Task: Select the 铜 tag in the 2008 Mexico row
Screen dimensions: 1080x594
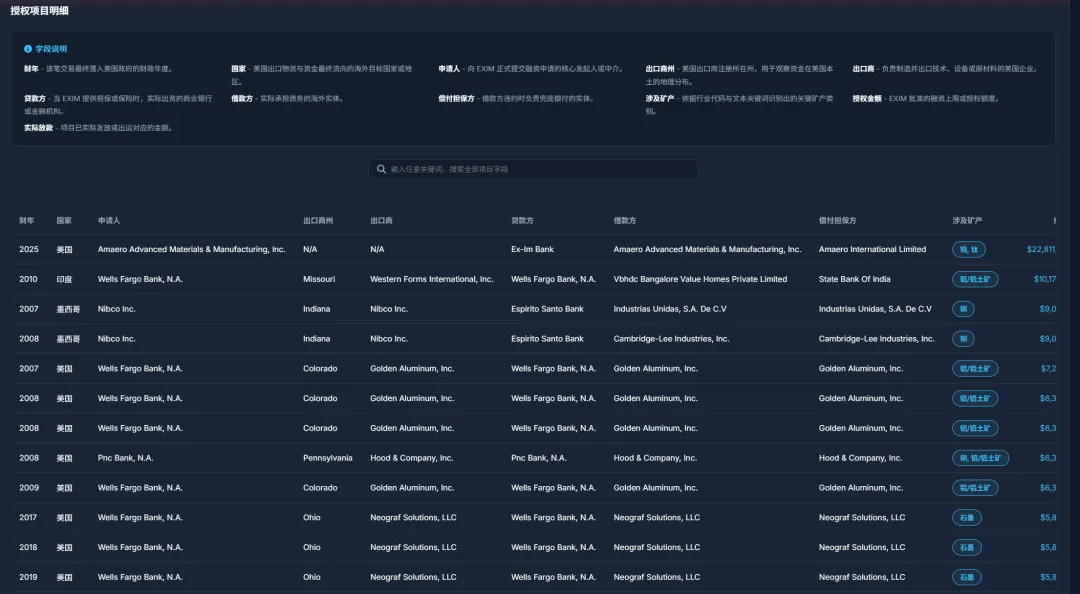Action: click(x=963, y=339)
